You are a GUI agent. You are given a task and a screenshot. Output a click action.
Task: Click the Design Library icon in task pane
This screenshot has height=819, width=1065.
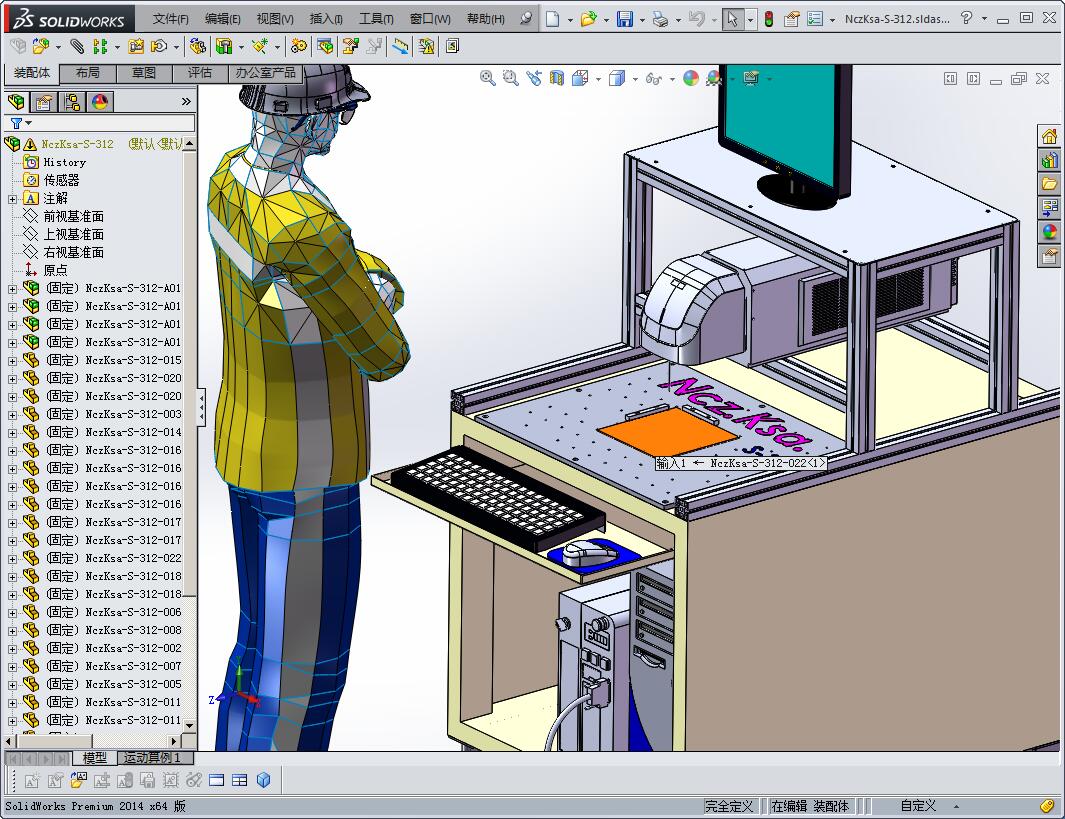click(x=1049, y=160)
